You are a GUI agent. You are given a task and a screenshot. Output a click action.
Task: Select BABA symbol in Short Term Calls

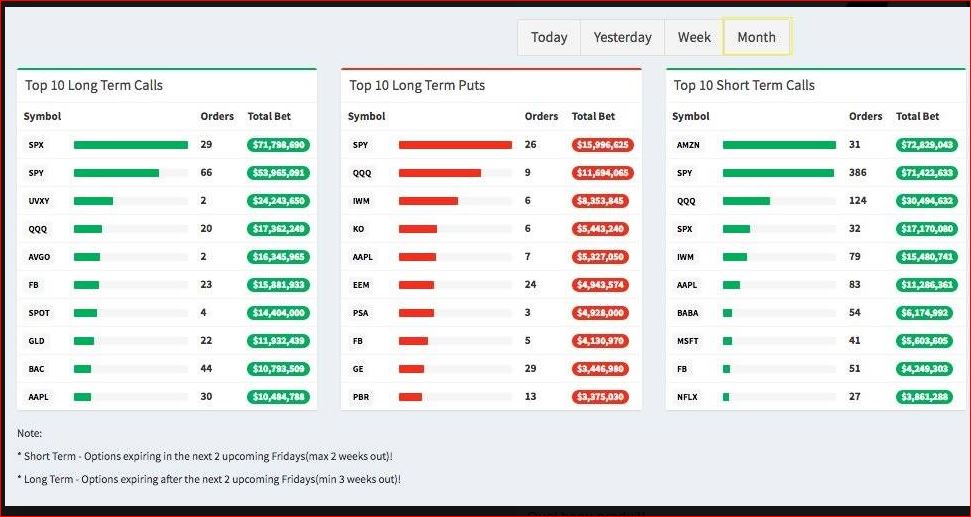pyautogui.click(x=687, y=313)
